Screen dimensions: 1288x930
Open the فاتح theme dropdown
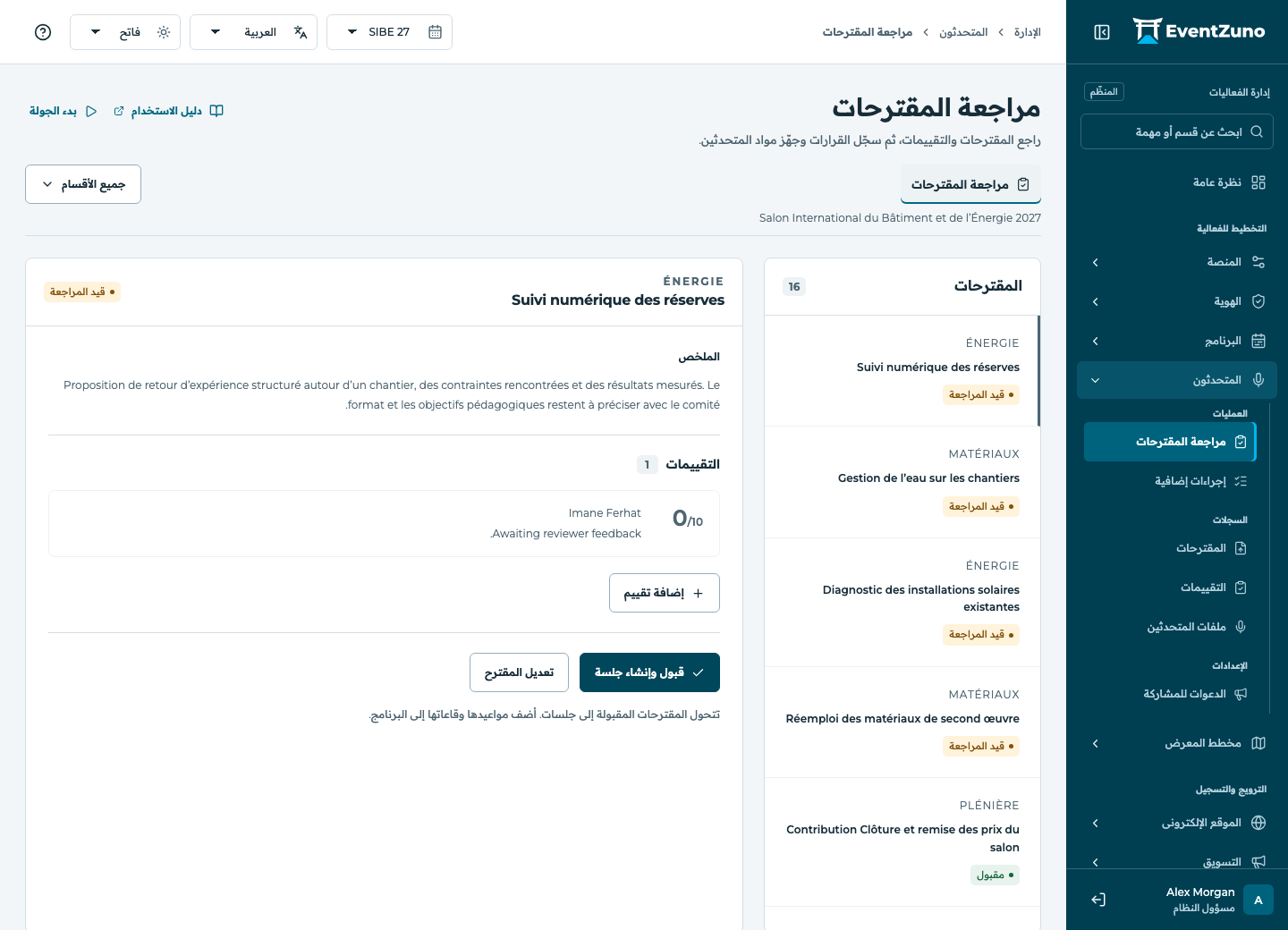125,32
